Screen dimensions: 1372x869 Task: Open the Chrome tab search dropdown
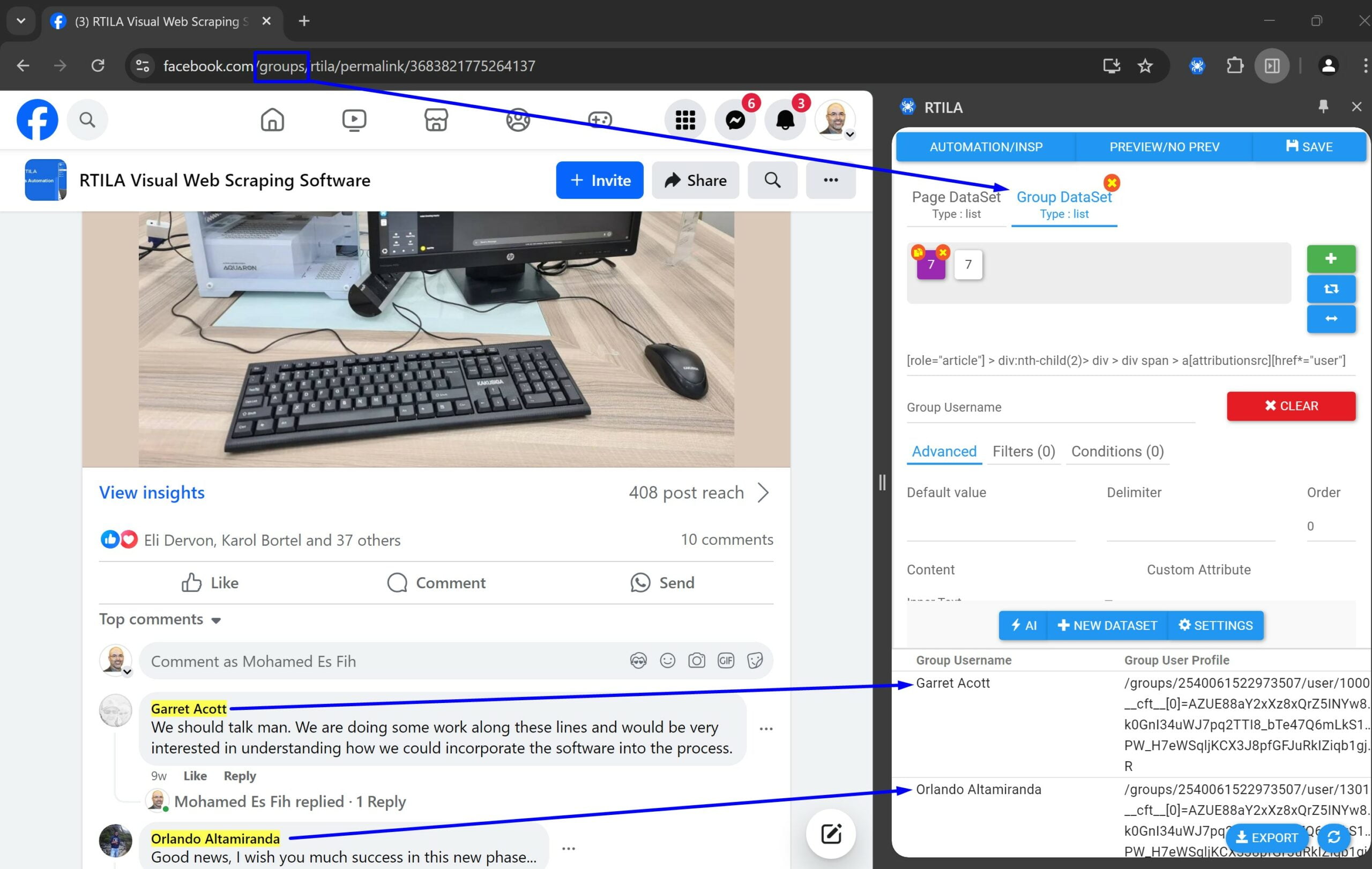(21, 21)
